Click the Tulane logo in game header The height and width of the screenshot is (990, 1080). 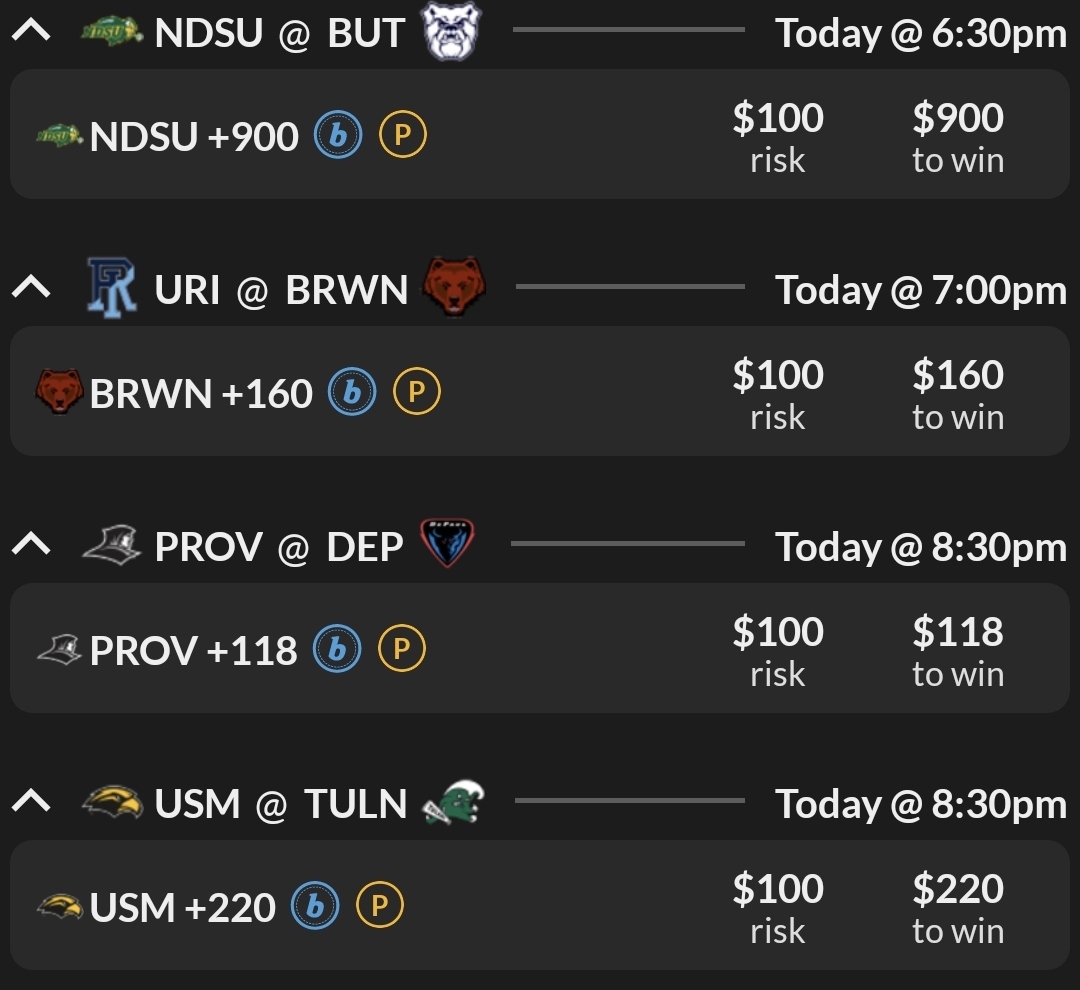pos(453,802)
